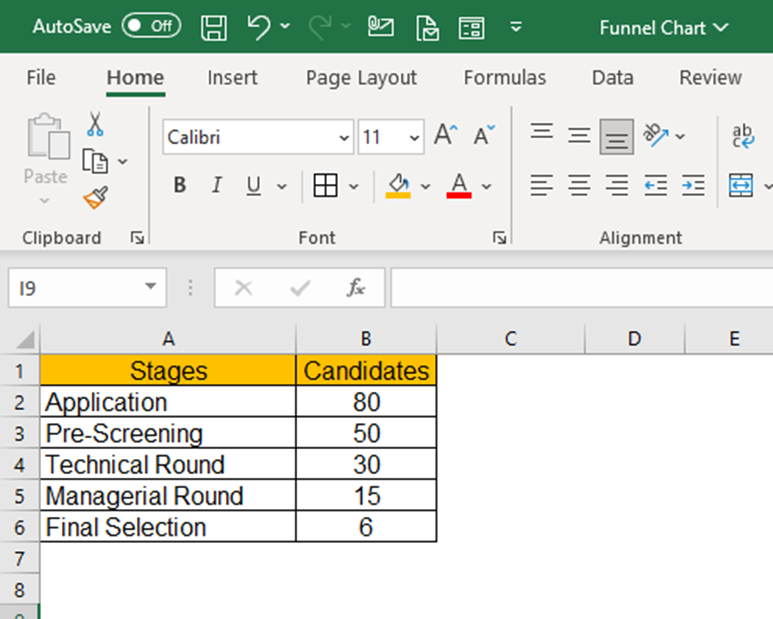Open the Name Box dropdown arrow
Image resolution: width=773 pixels, height=619 pixels.
150,286
